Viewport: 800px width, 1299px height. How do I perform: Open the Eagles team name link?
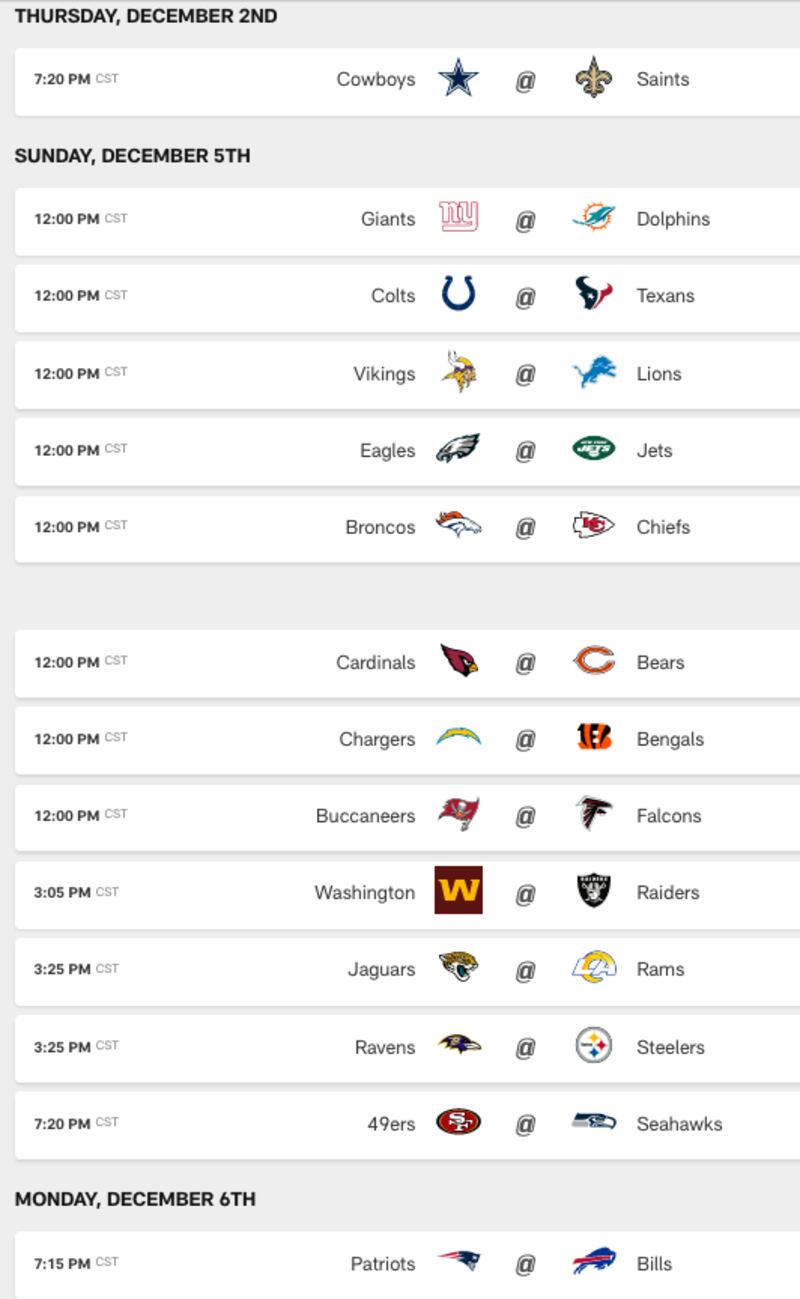click(387, 451)
